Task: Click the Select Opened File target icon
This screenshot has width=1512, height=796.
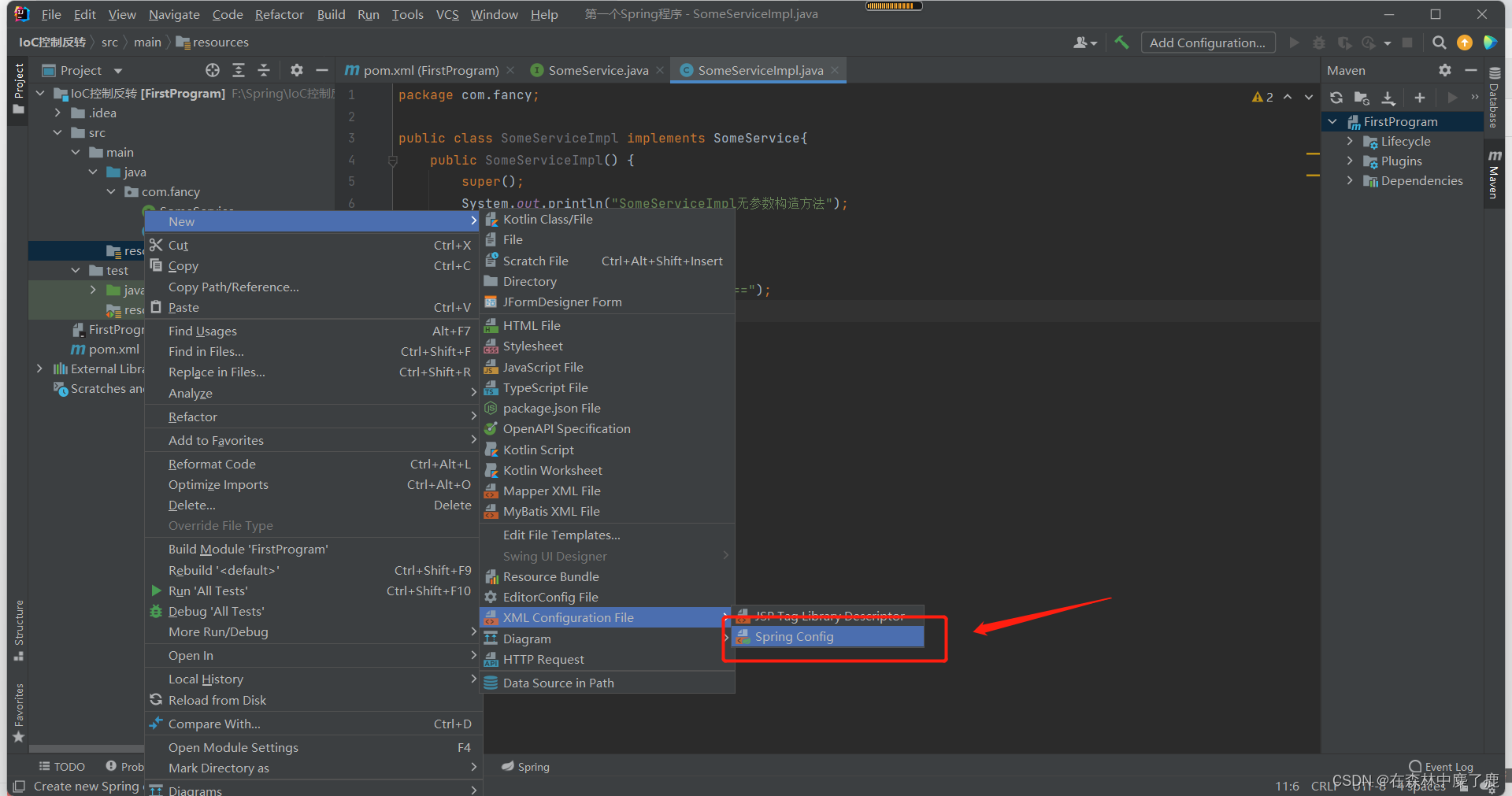Action: pyautogui.click(x=213, y=70)
